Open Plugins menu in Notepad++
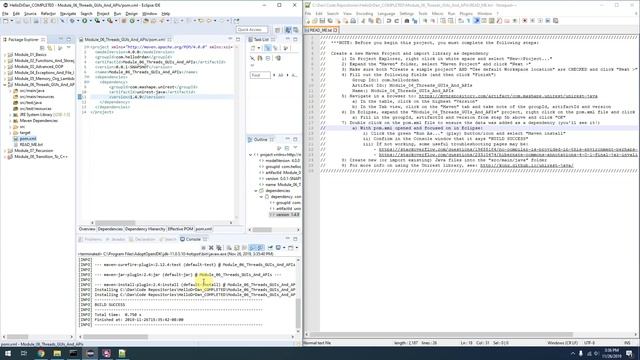Viewport: 640px width, 360px height. point(466,13)
